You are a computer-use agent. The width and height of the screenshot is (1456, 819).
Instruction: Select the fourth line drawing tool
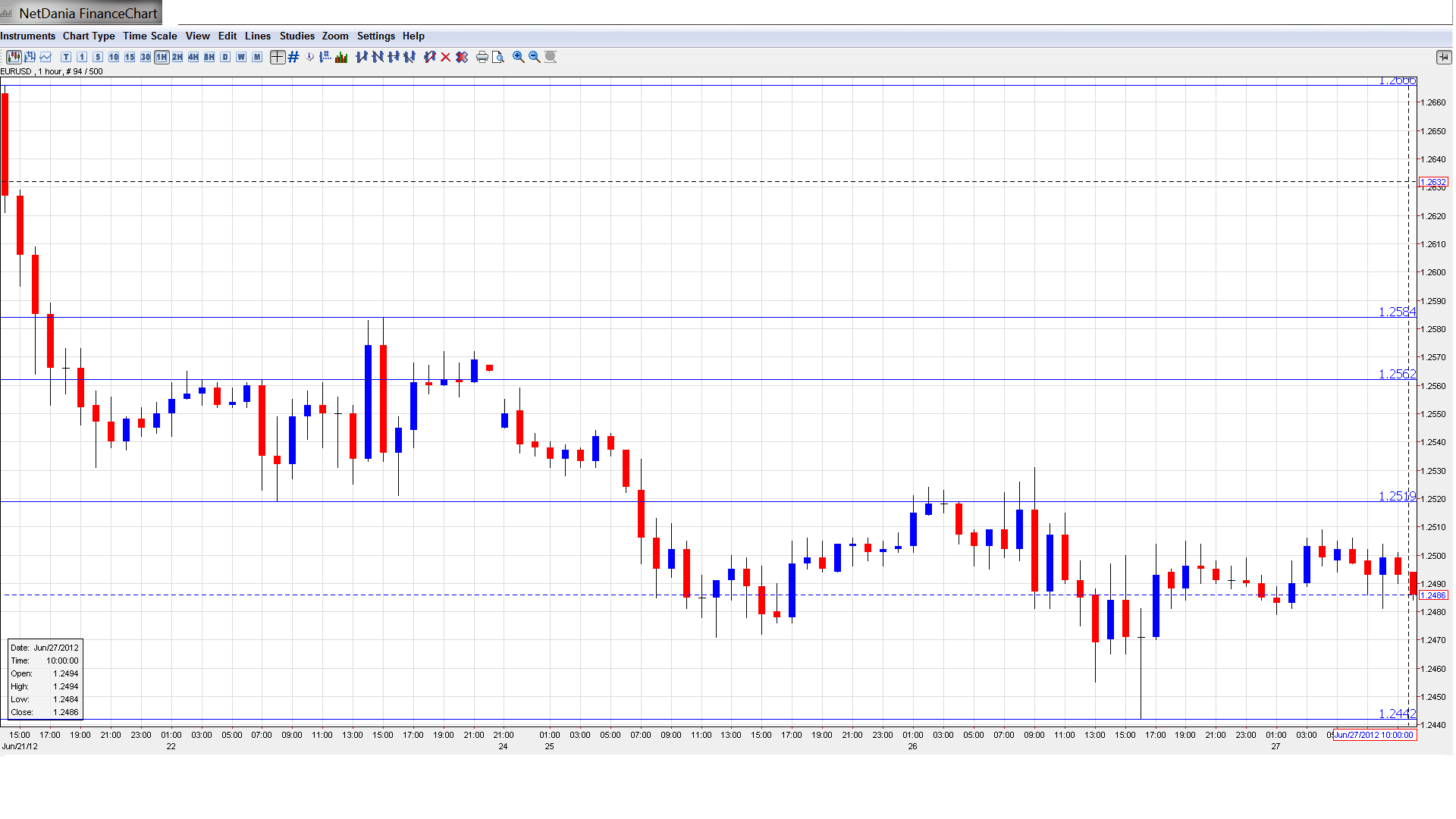(x=409, y=57)
